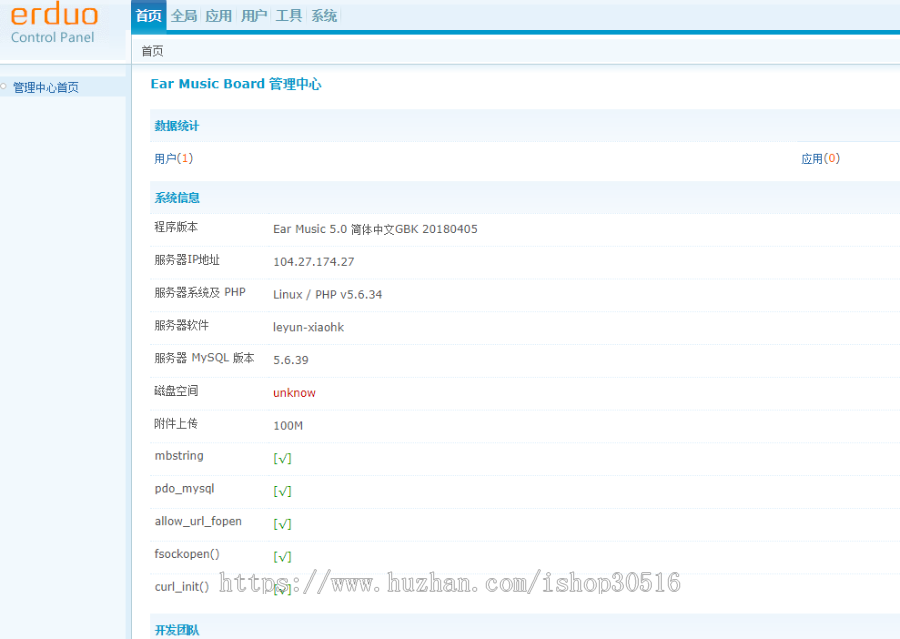Screen dimensions: 900x639
Task: Select 管理中心首页 in the sidebar
Action: click(x=46, y=87)
